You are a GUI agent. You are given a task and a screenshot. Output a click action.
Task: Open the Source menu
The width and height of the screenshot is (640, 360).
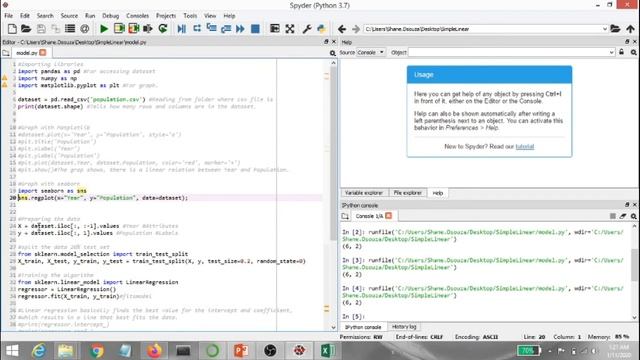click(x=69, y=16)
